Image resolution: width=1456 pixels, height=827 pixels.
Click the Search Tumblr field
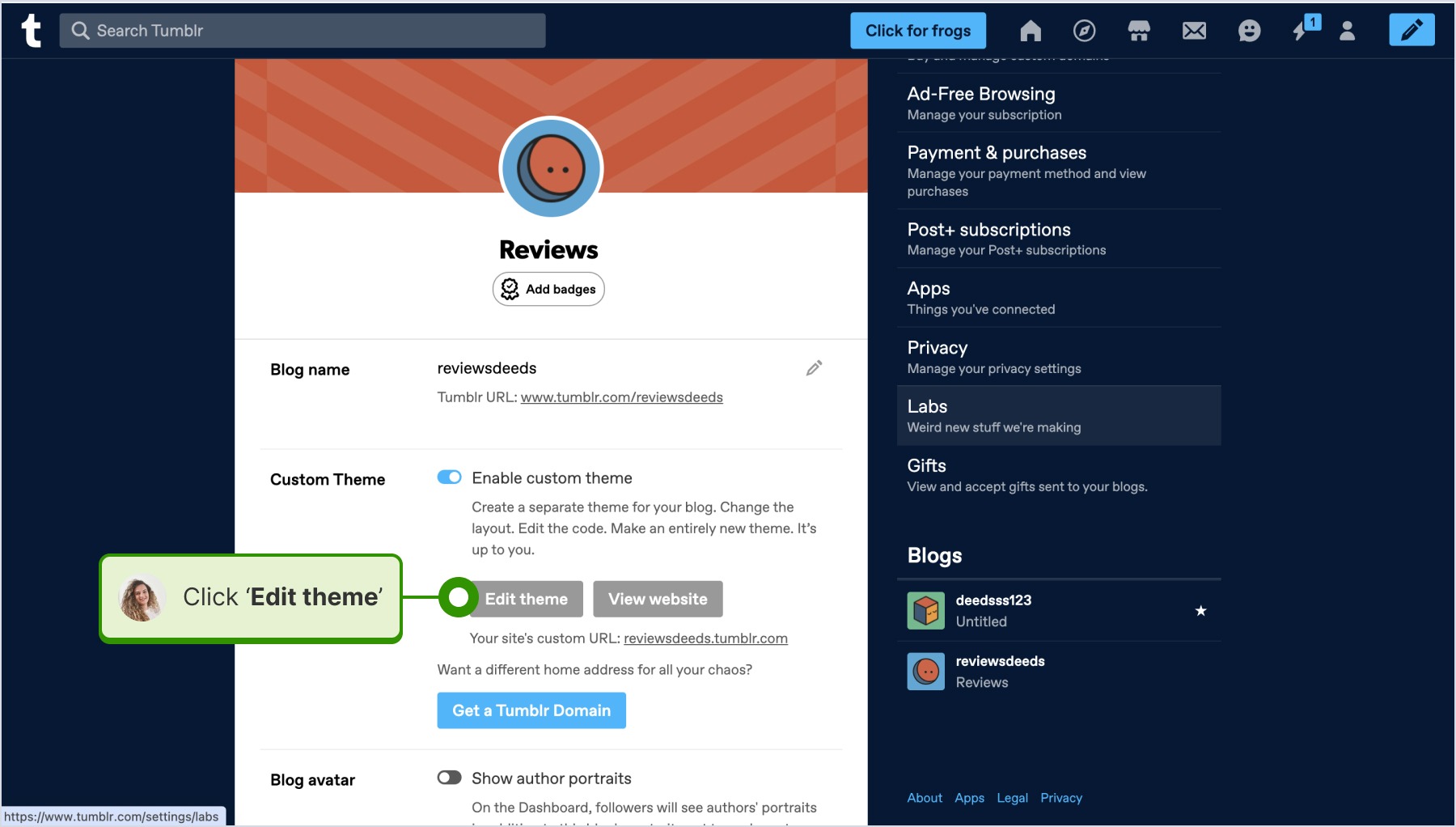303,31
